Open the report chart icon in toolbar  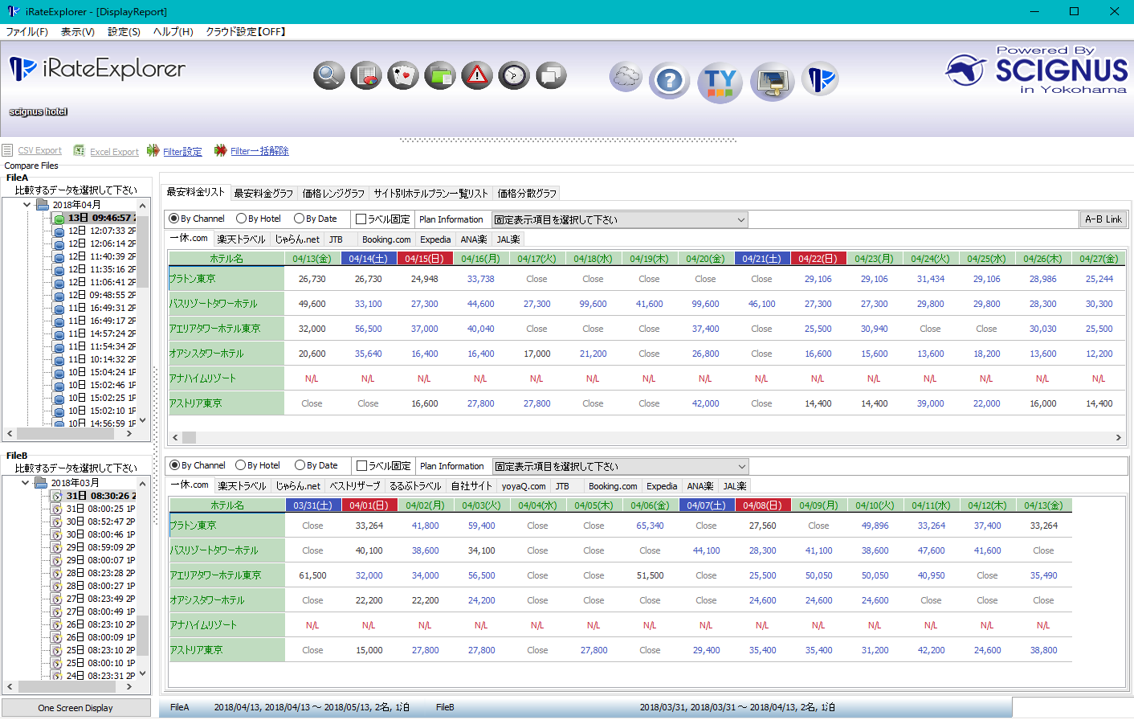point(366,75)
